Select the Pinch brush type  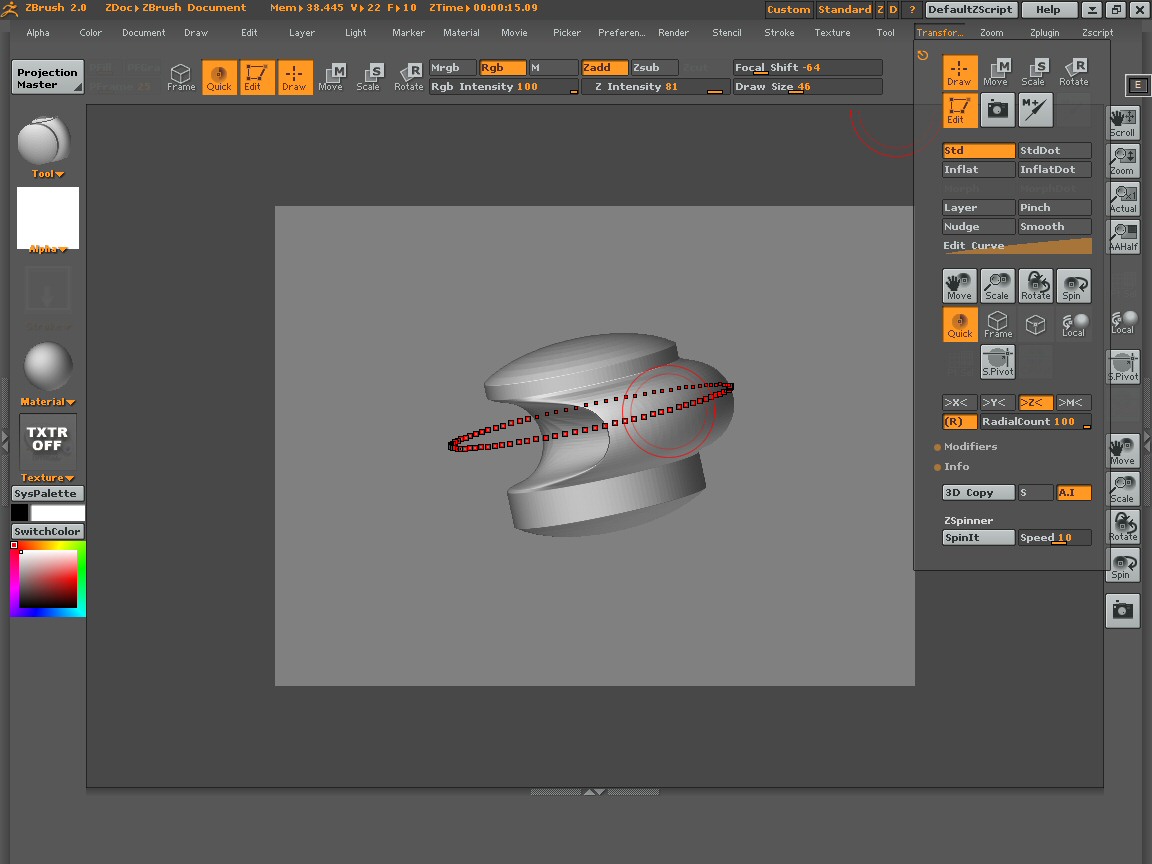click(1054, 208)
